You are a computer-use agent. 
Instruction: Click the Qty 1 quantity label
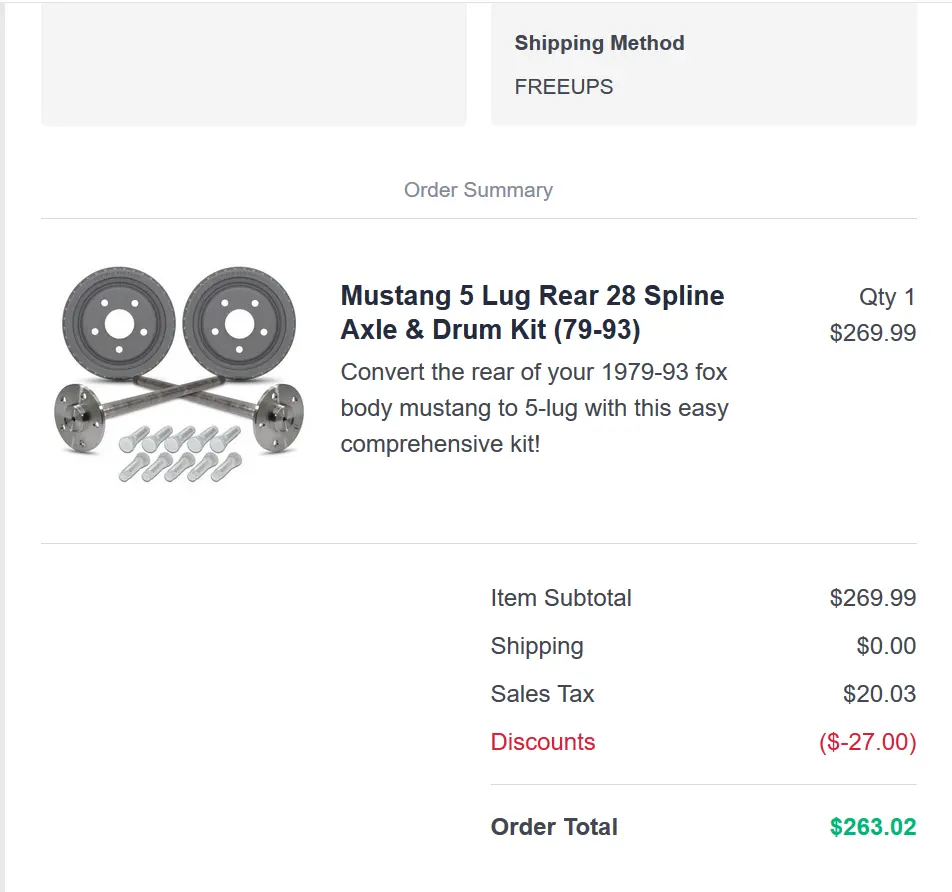(x=886, y=297)
